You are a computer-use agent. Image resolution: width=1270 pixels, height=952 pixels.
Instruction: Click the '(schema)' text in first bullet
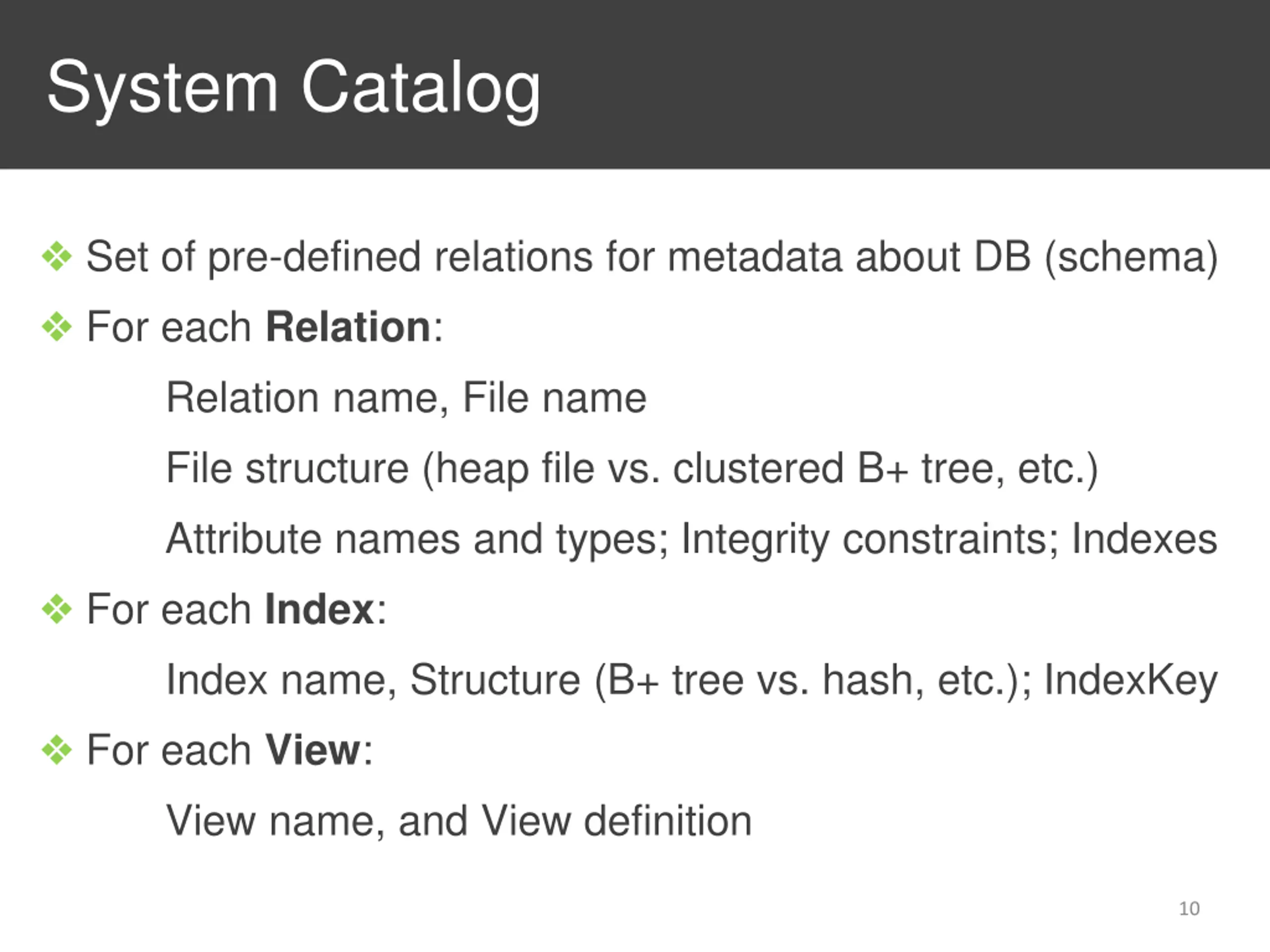1131,257
